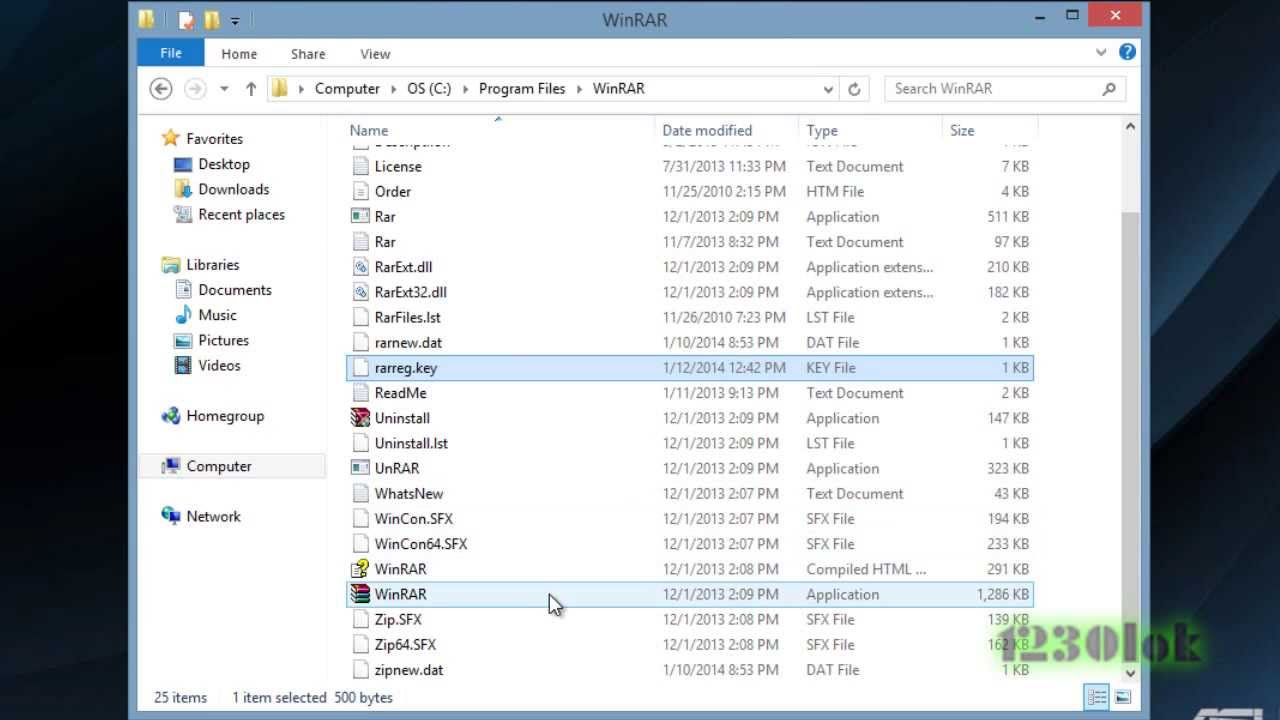Select the WinRAR compiled HTML help file icon
The height and width of the screenshot is (720, 1280).
(360, 569)
